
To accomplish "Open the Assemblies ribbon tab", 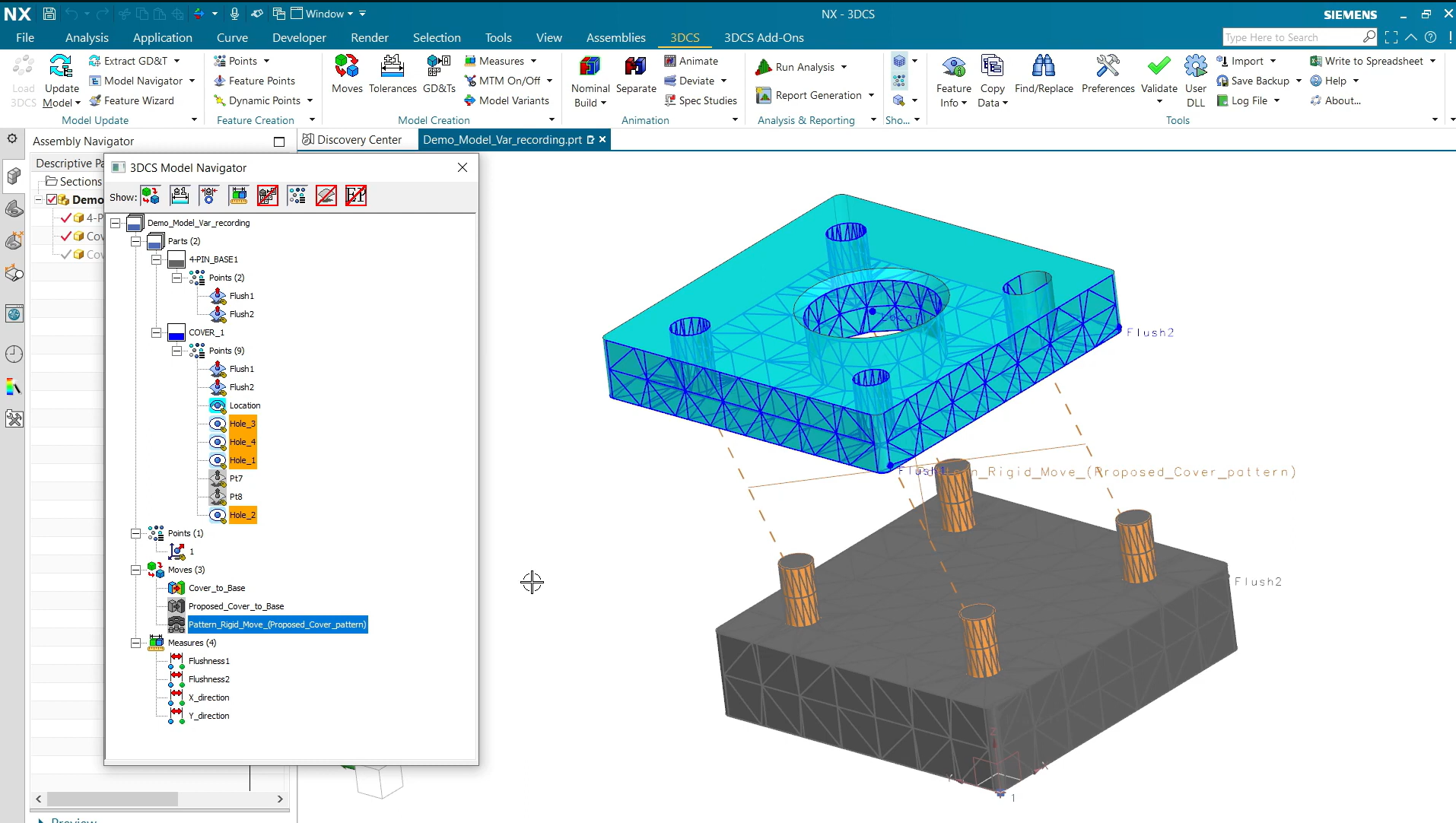I will [x=615, y=37].
